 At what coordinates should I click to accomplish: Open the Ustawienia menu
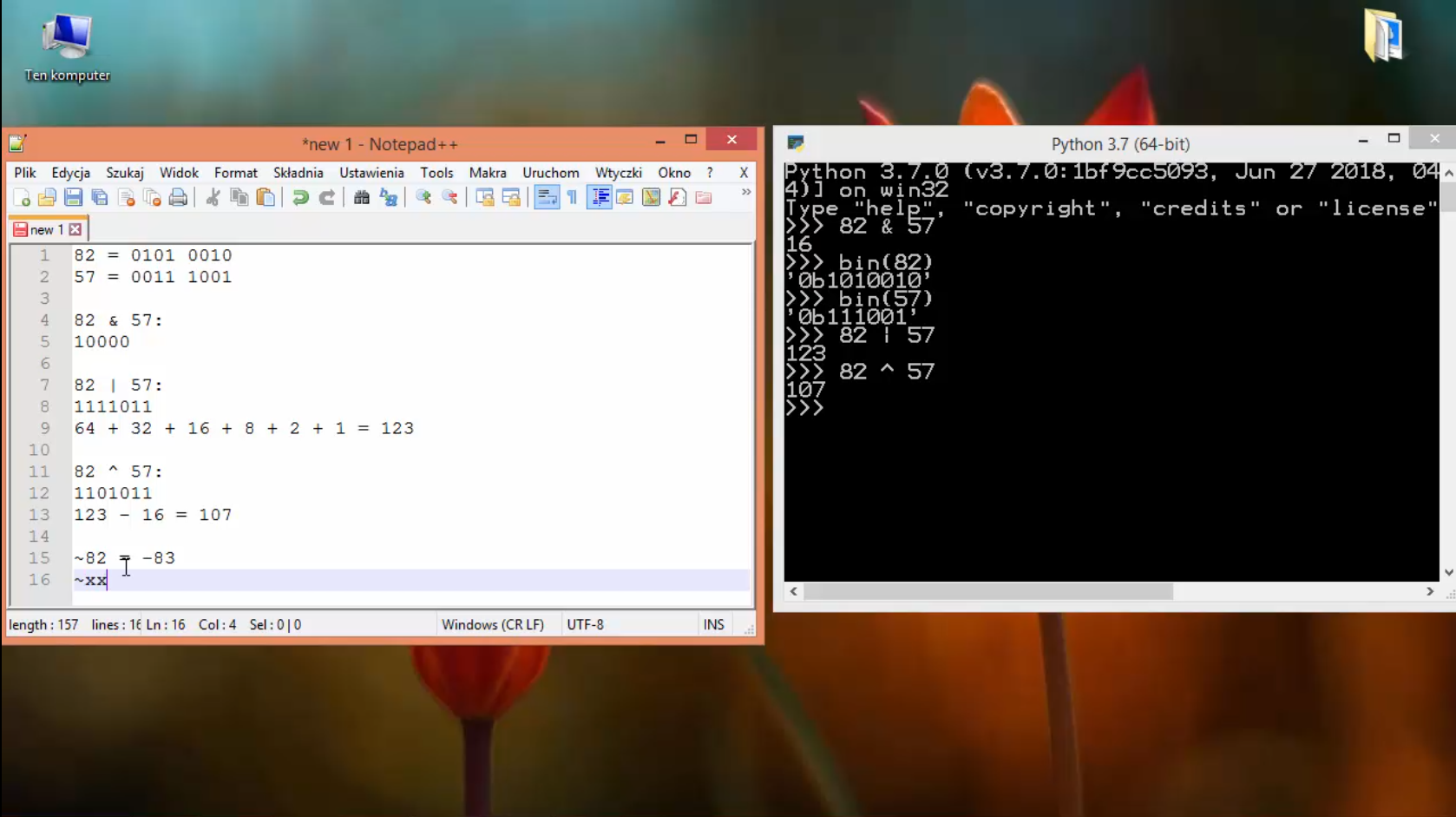click(x=371, y=173)
